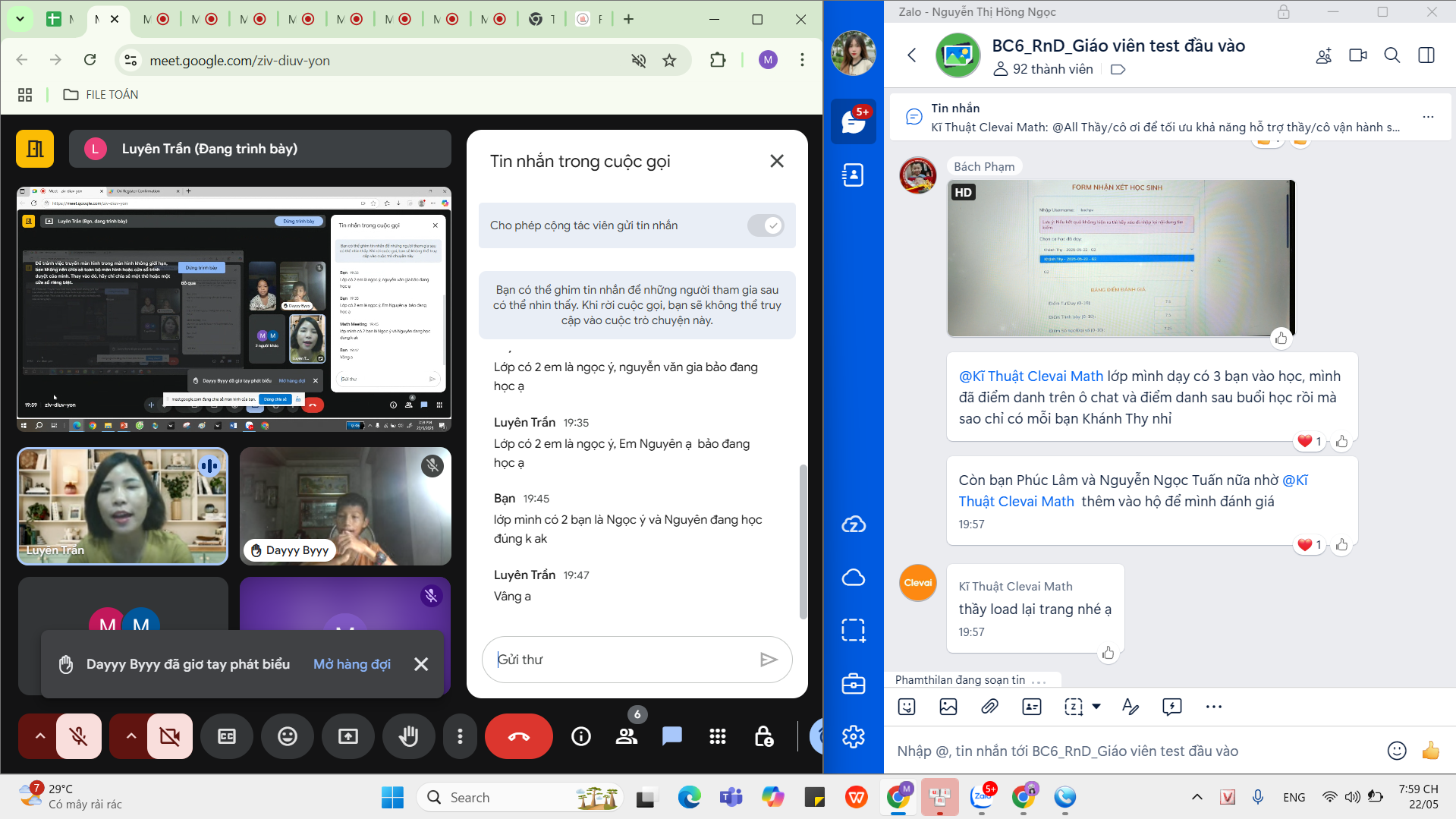Focus the Gửi thư message field

point(622,660)
